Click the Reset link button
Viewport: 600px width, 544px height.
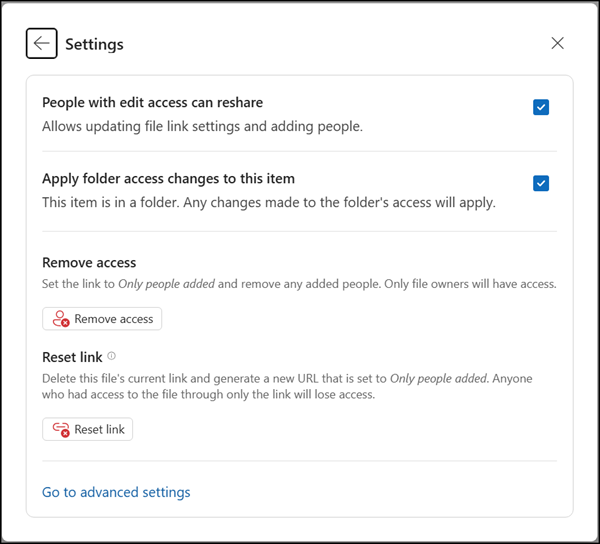coord(87,429)
